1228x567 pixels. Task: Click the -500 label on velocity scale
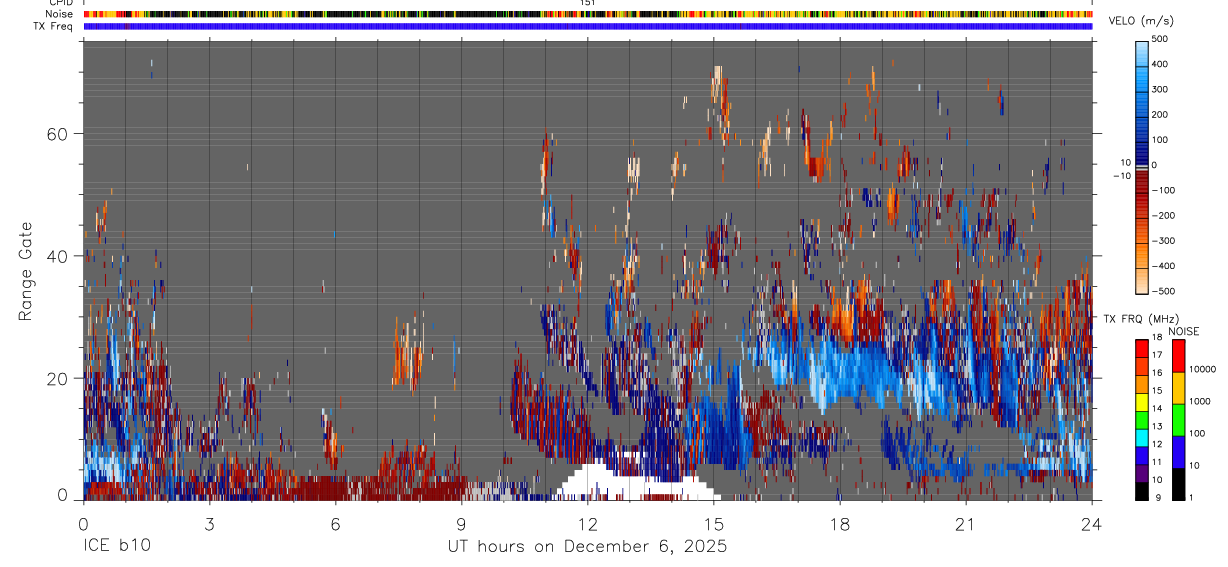(1165, 291)
